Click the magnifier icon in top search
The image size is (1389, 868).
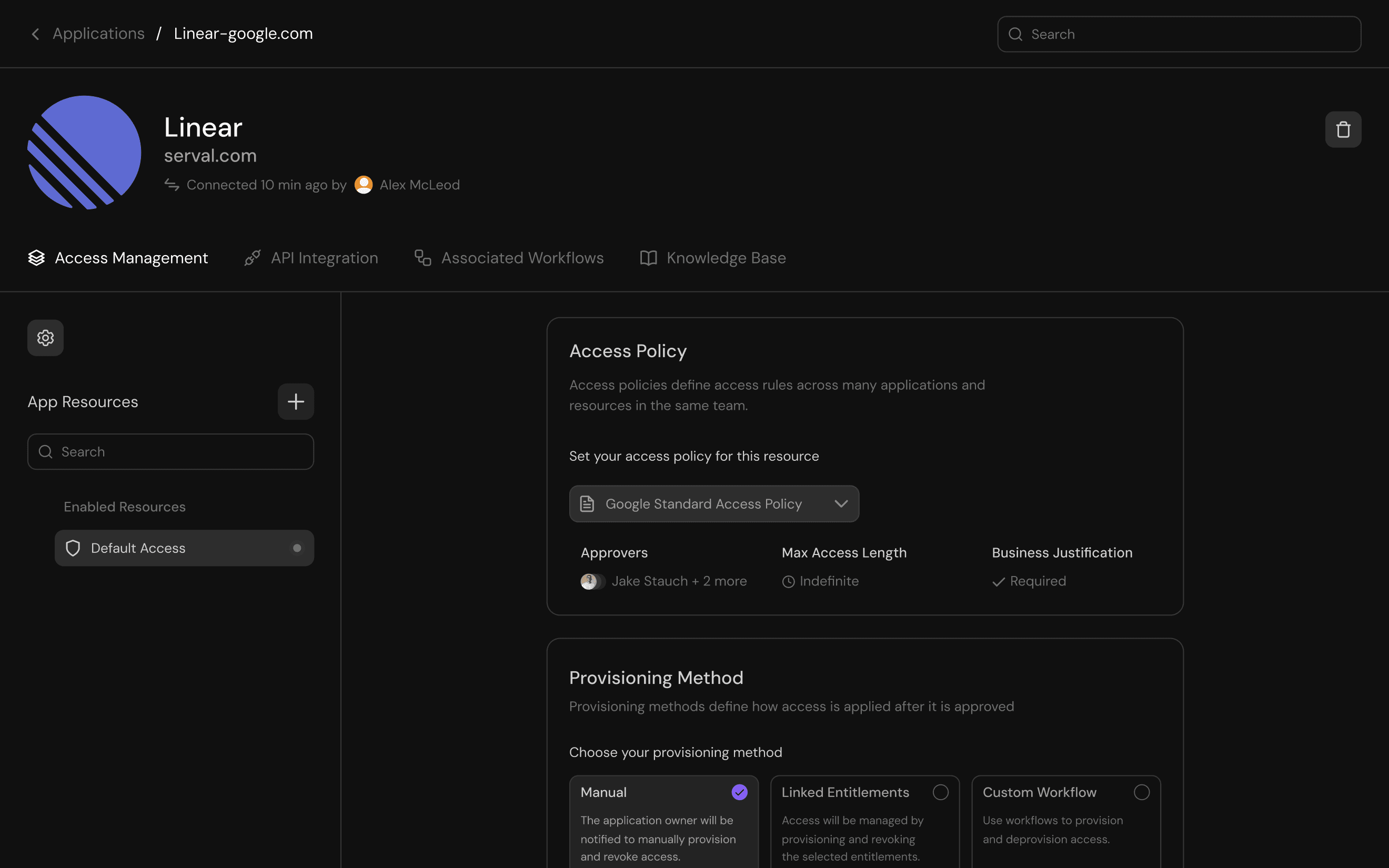coord(1015,34)
